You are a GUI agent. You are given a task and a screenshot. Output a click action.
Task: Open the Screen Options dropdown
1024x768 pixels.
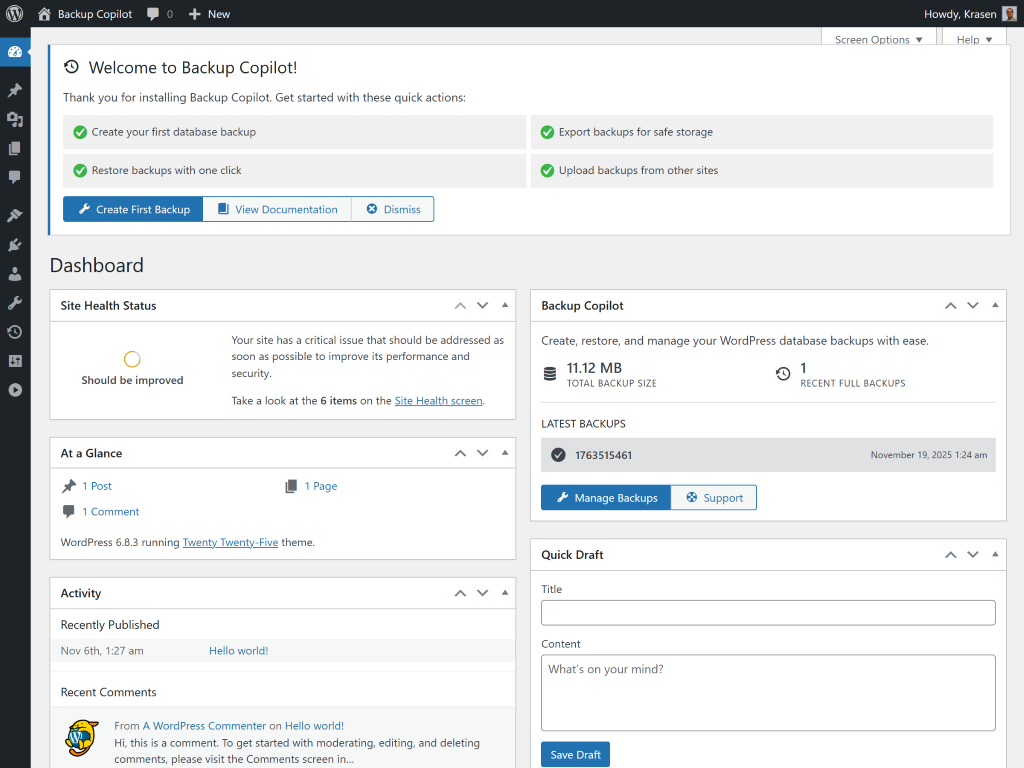pos(877,39)
